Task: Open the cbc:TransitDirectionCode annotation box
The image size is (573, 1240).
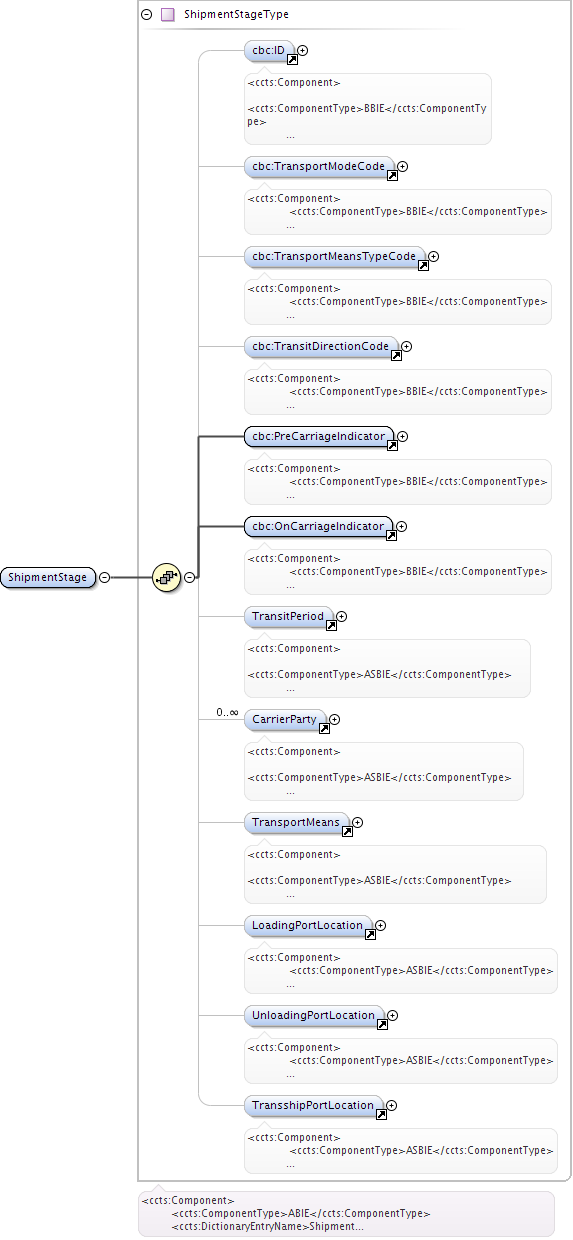Action: [397, 392]
